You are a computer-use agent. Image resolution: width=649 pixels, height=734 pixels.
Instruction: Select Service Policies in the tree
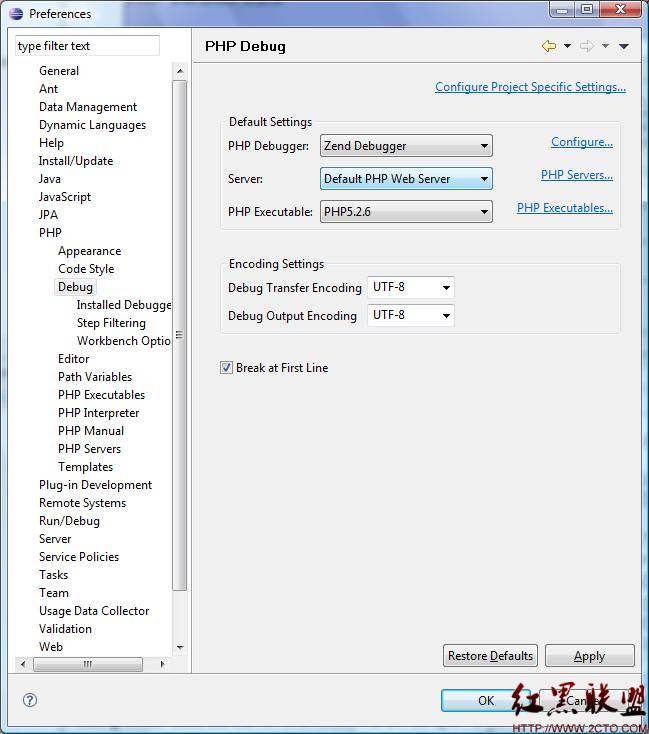point(79,557)
